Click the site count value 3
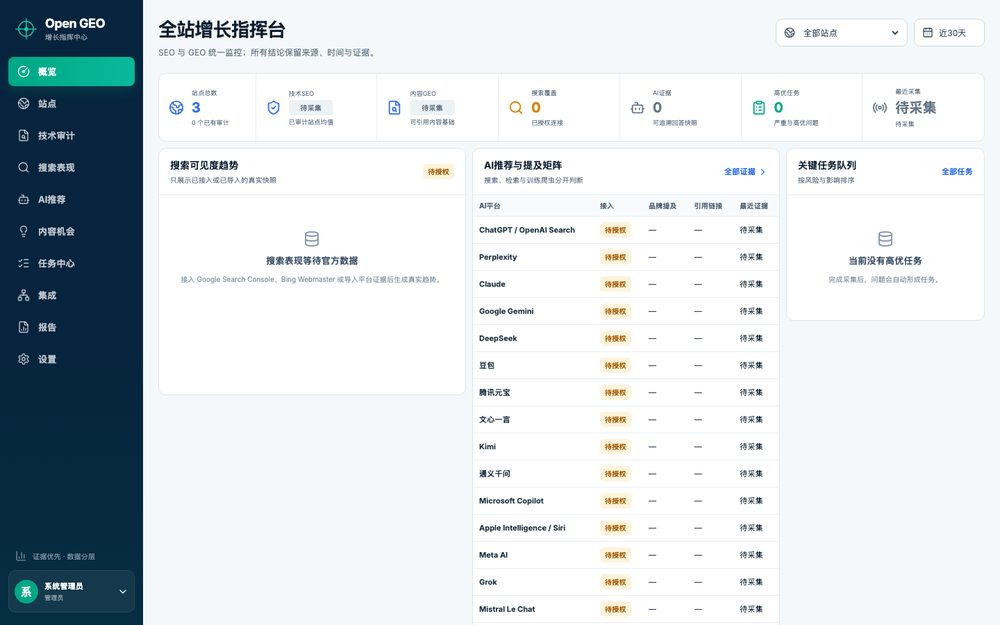Viewport: 1000px width, 625px height. coord(196,107)
